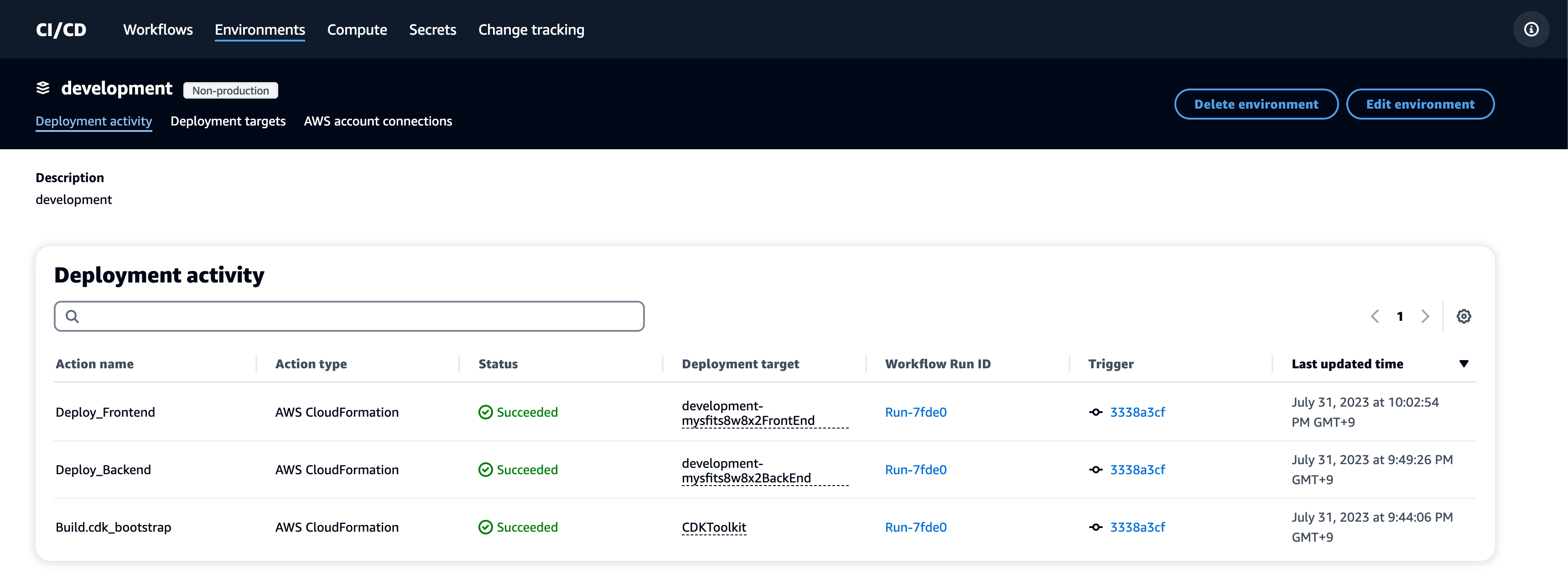The width and height of the screenshot is (1568, 586).
Task: Open table preferences gear icon
Action: pos(1463,316)
